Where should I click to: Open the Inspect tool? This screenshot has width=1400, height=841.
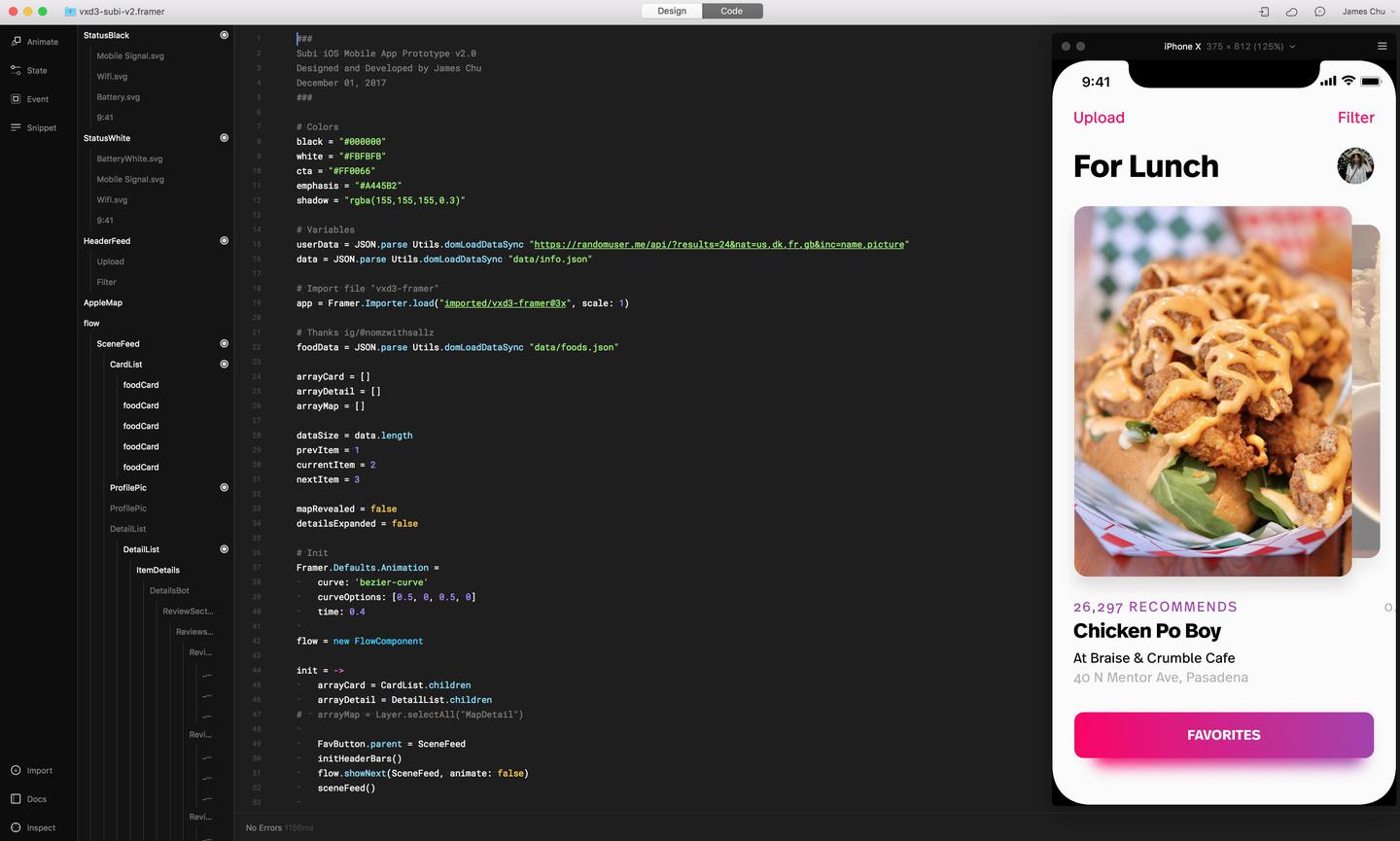[32, 827]
